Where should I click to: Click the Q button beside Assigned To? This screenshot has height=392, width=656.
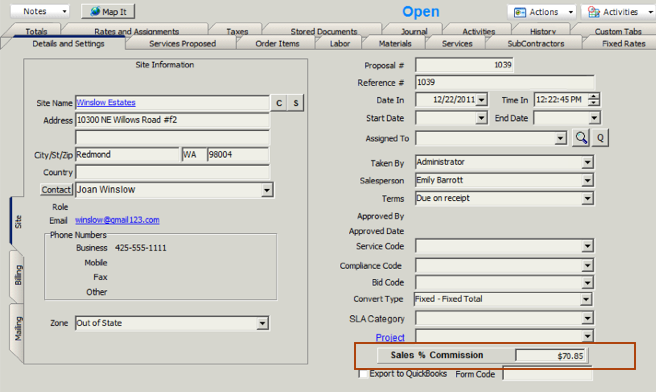pos(600,138)
